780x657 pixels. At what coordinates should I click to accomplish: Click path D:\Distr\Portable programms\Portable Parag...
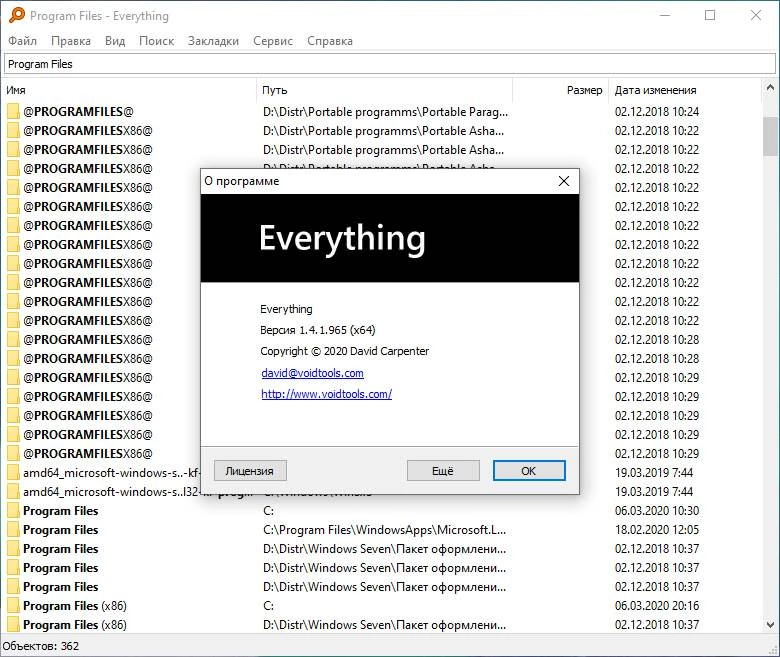click(x=386, y=111)
